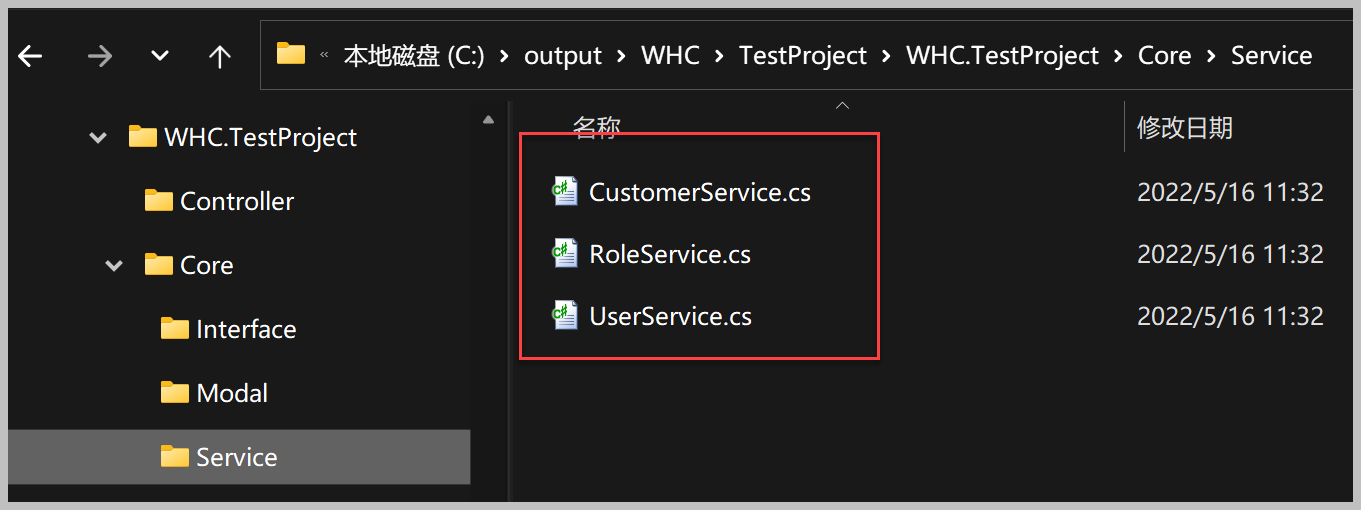Image resolution: width=1361 pixels, height=510 pixels.
Task: Click navigation pane scroll up arrow
Action: pos(488,120)
